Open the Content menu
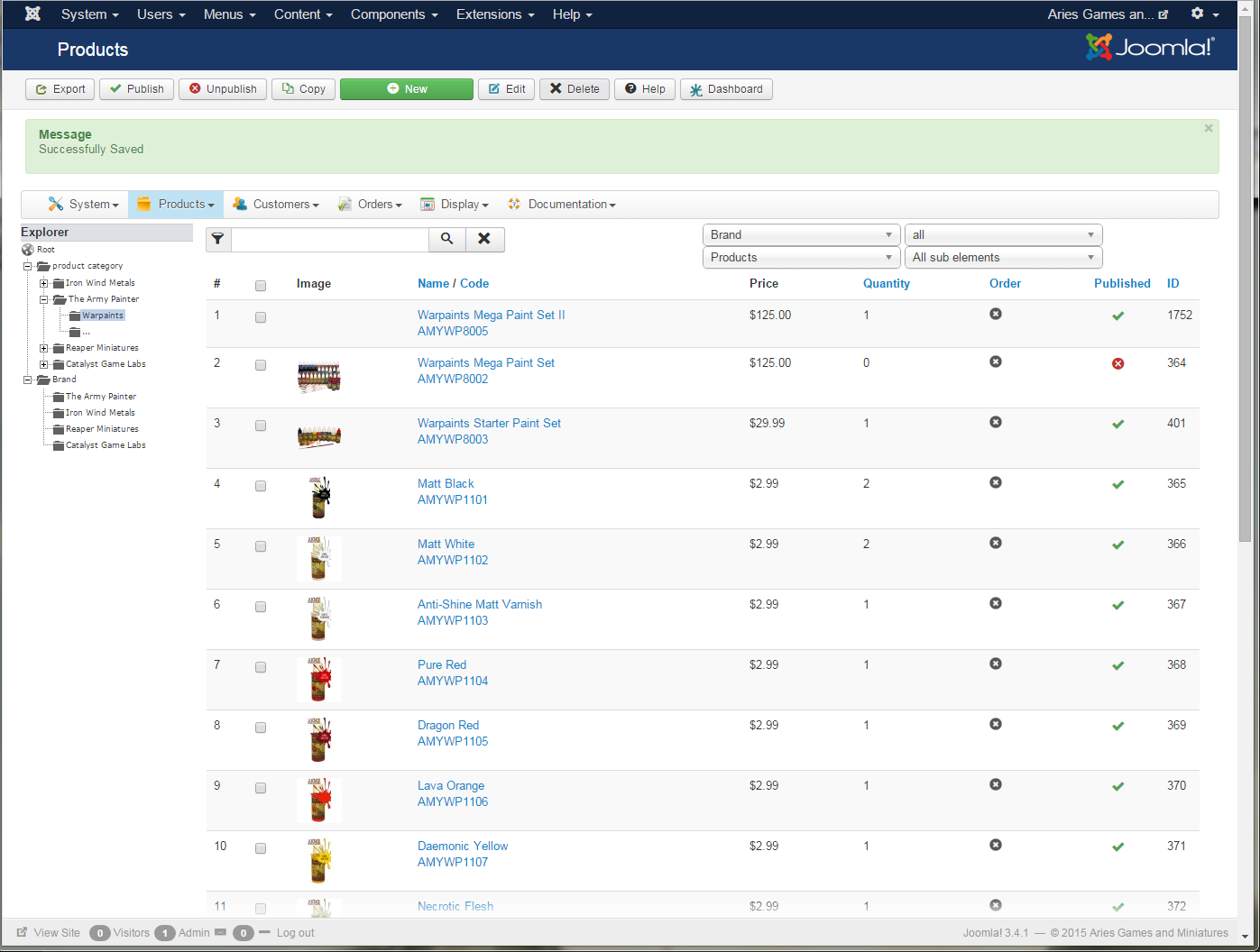Screen dimensions: 1260x952 [303, 14]
